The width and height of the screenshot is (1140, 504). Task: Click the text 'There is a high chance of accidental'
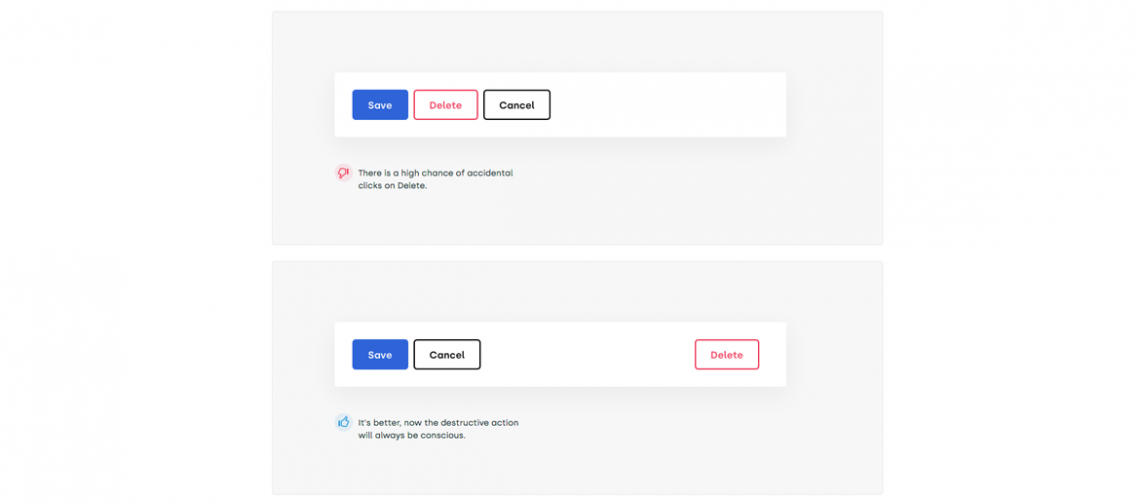(435, 173)
